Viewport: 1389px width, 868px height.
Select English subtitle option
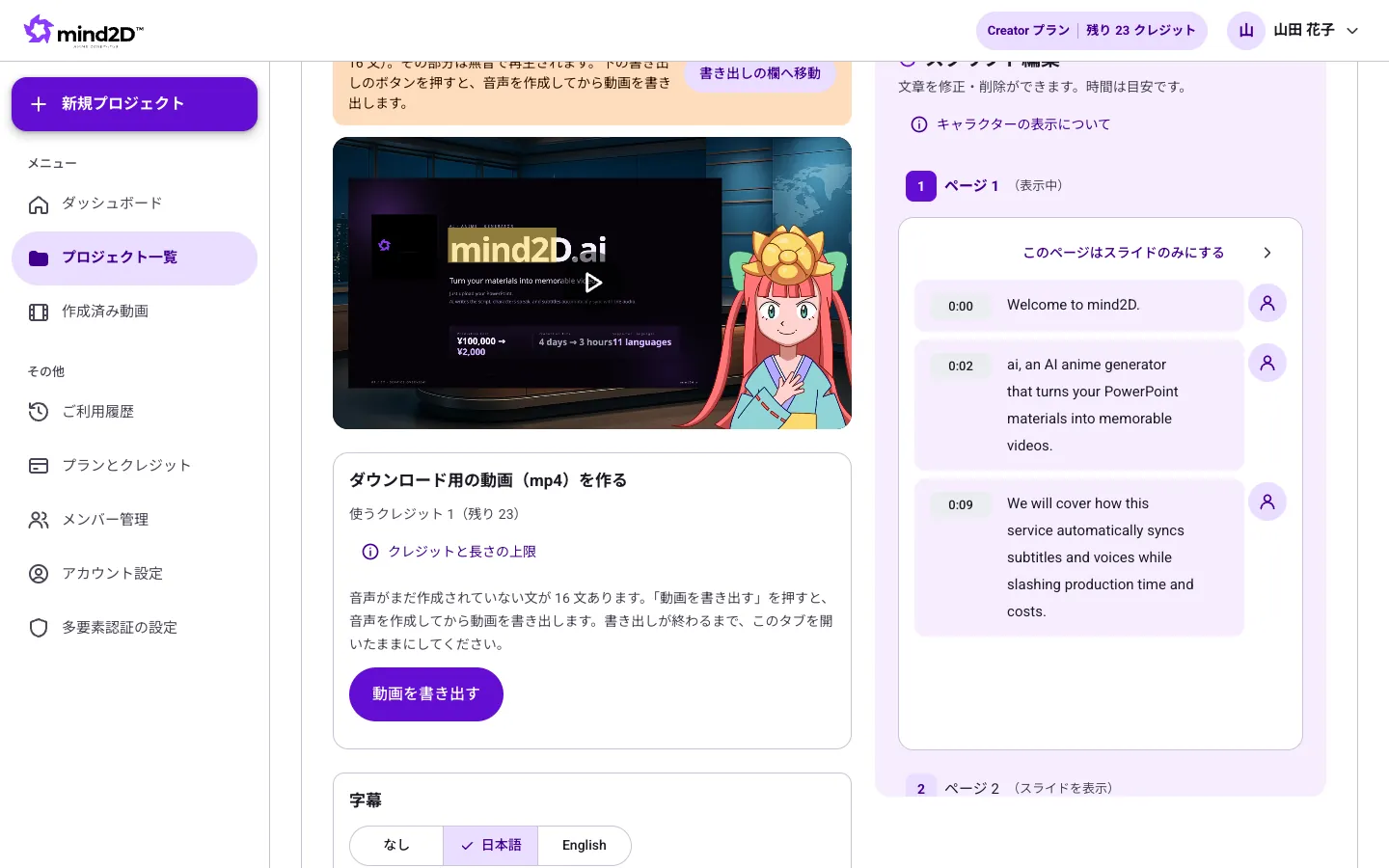(585, 846)
